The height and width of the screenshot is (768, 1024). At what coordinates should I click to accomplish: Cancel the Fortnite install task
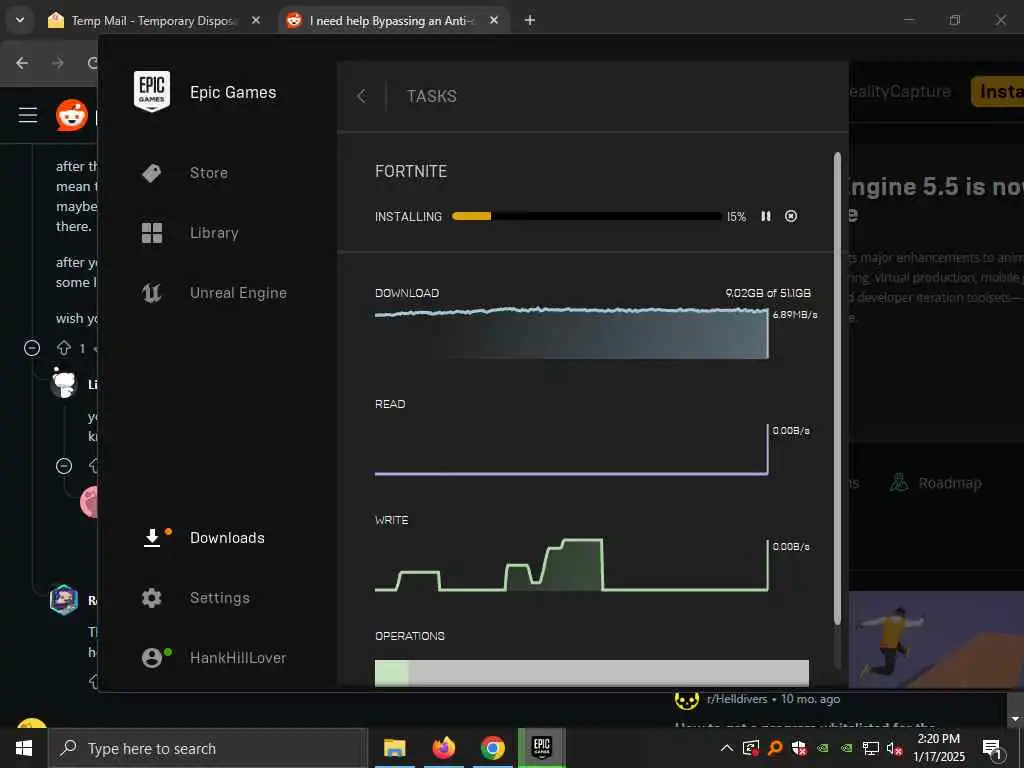pyautogui.click(x=791, y=216)
